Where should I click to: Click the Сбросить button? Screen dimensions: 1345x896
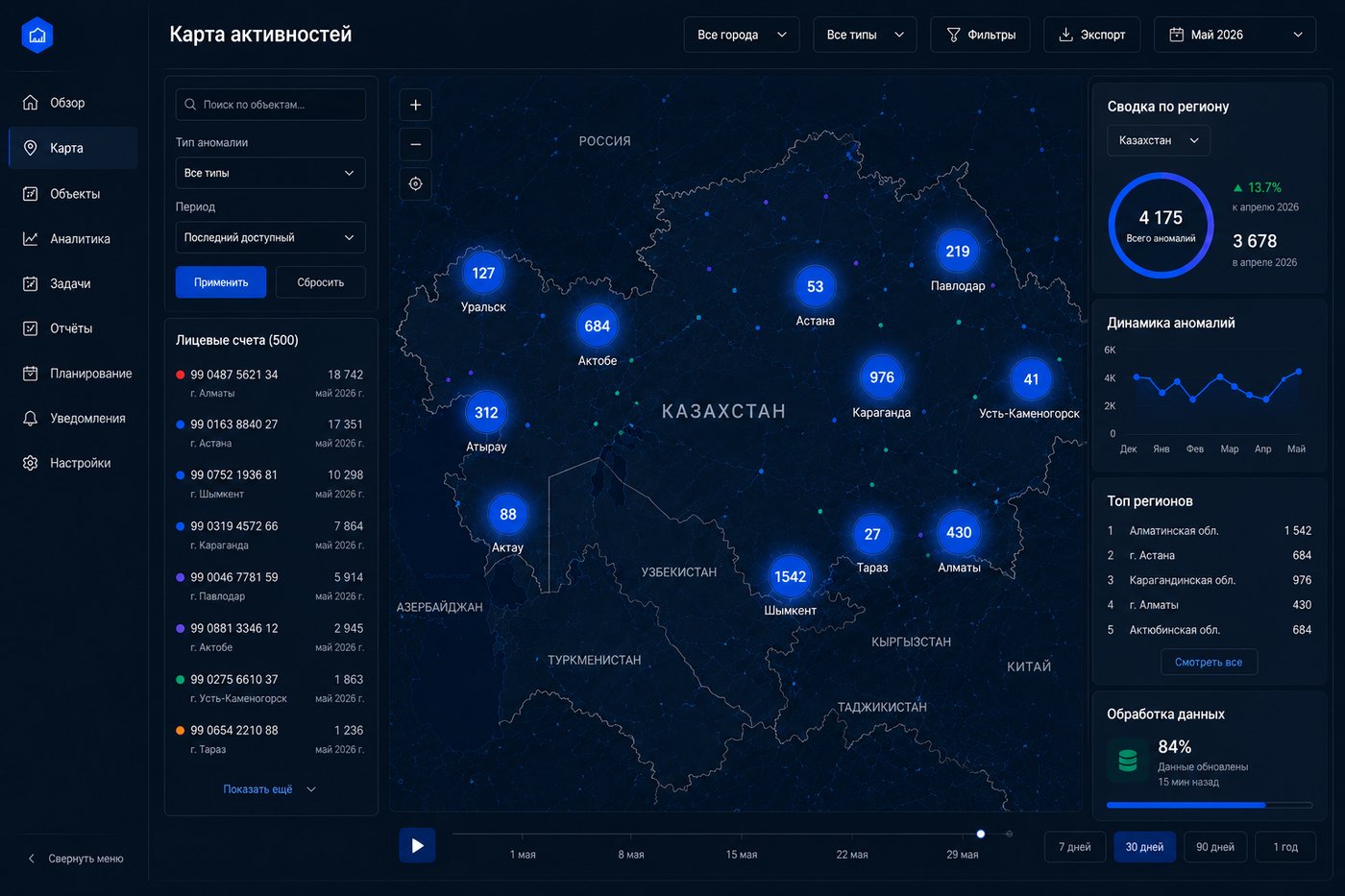tap(321, 282)
